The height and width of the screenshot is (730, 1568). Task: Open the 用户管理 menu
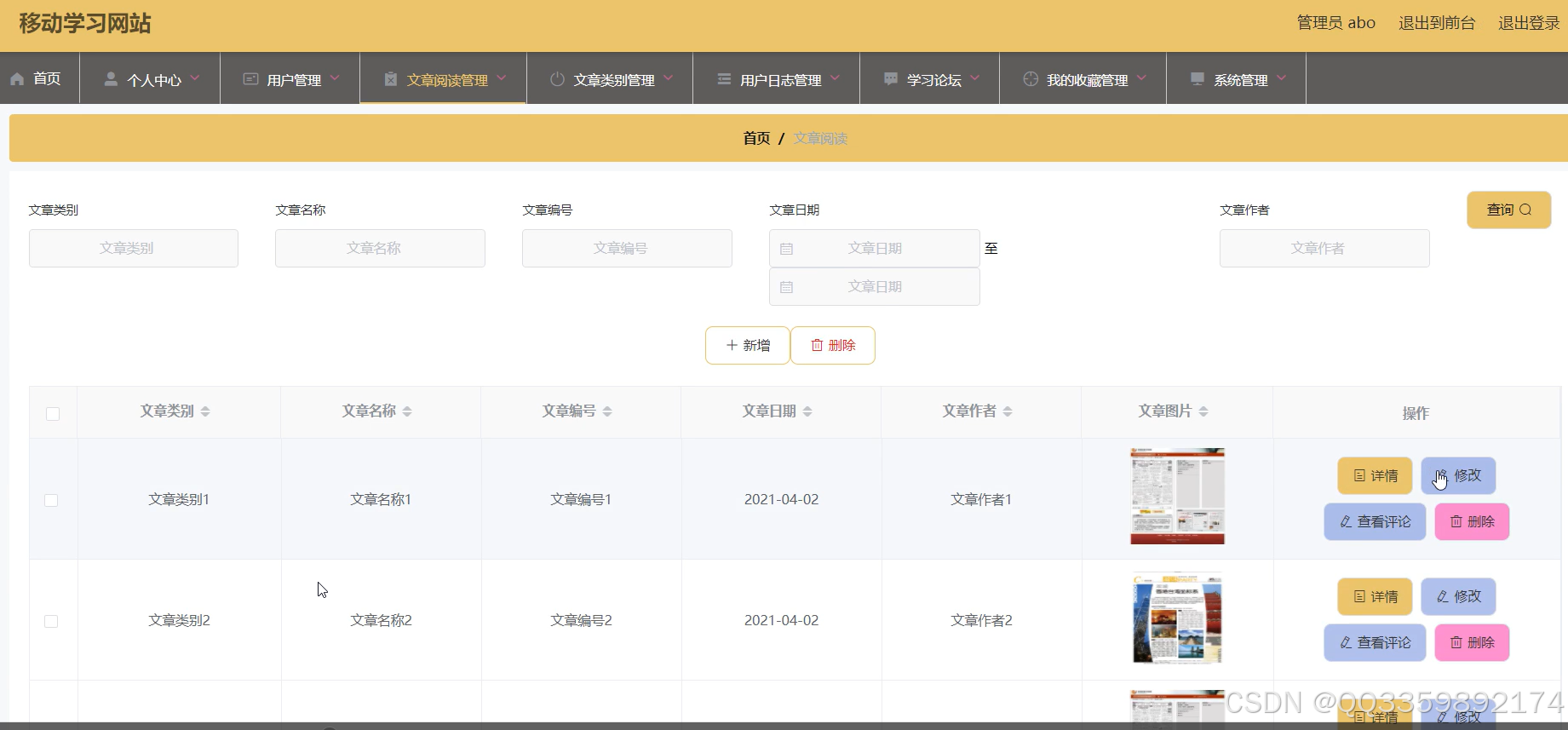[x=290, y=78]
